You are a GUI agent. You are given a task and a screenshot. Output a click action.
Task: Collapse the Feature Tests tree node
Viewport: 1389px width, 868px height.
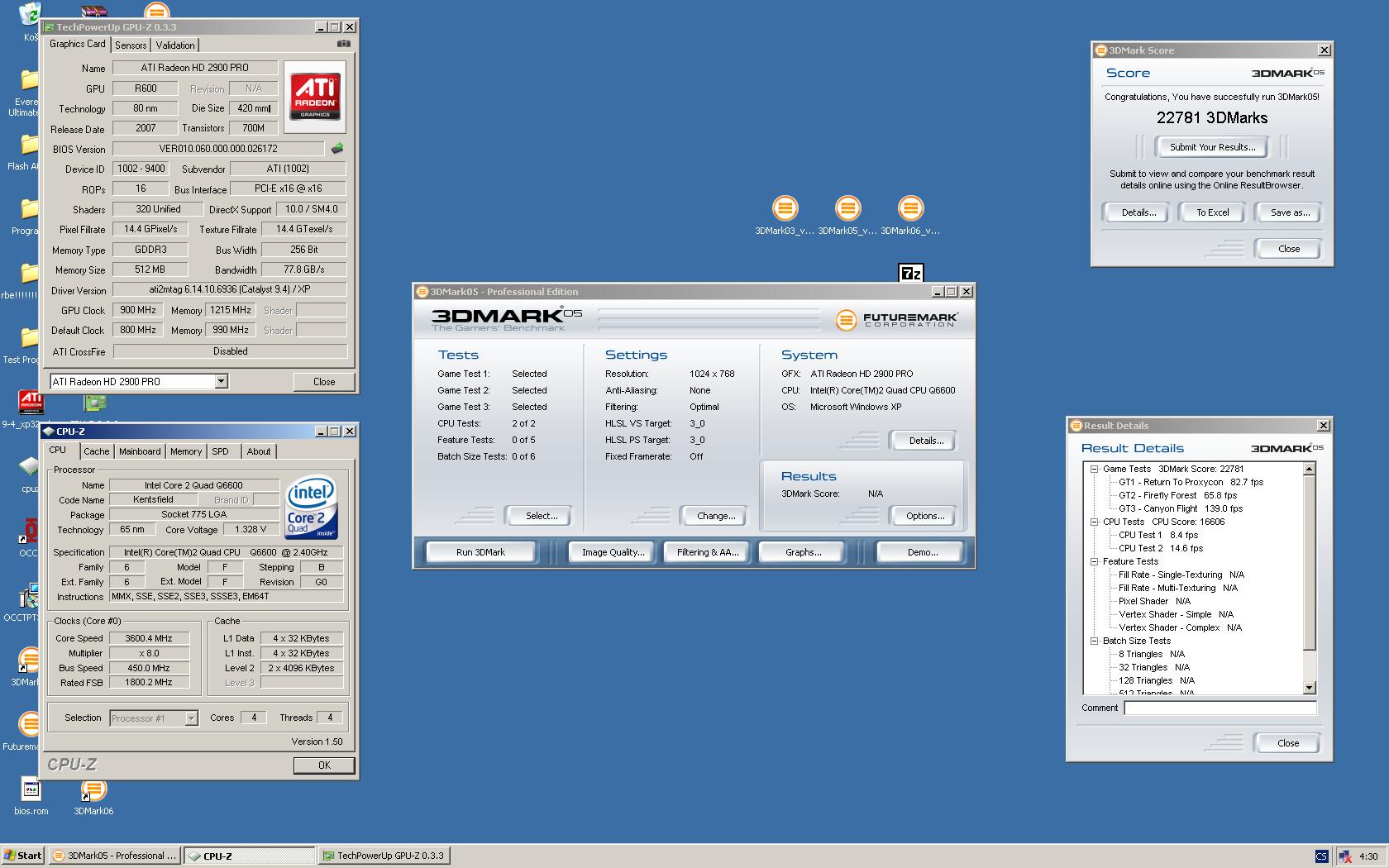point(1094,561)
